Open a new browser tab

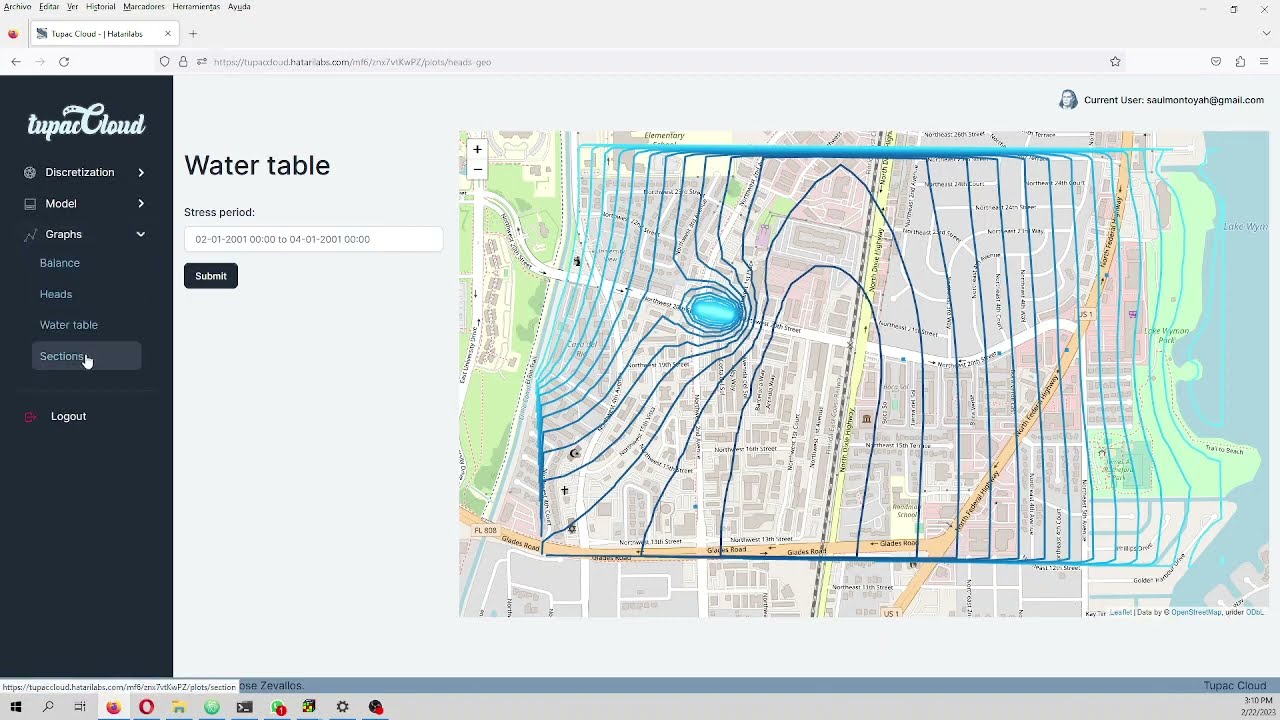(193, 33)
